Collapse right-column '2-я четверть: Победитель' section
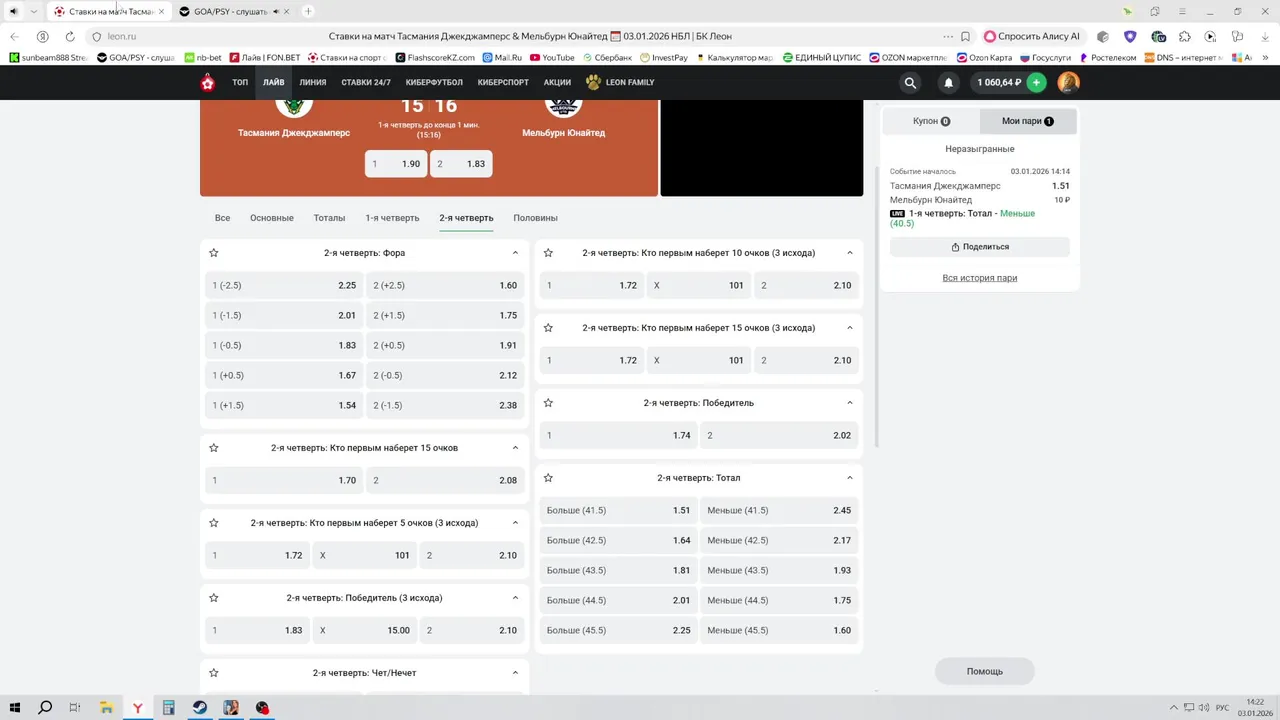Viewport: 1280px width, 720px height. (850, 403)
